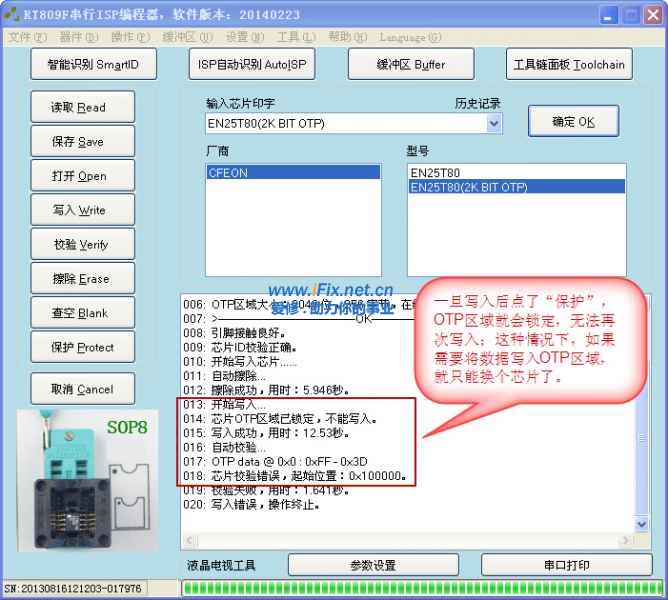Open the Language menu
The width and height of the screenshot is (668, 600).
(x=410, y=37)
